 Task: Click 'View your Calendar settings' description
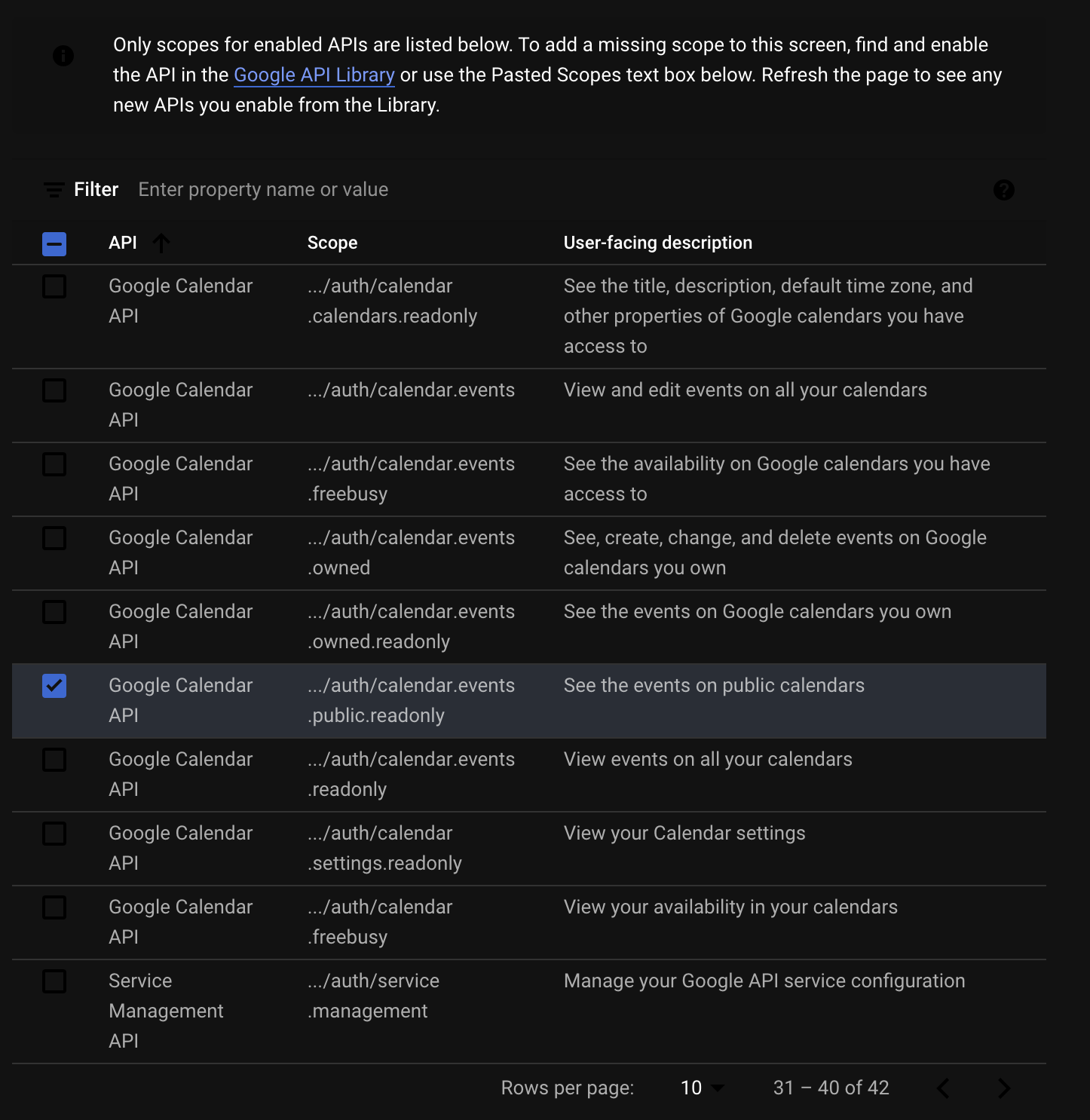684,833
